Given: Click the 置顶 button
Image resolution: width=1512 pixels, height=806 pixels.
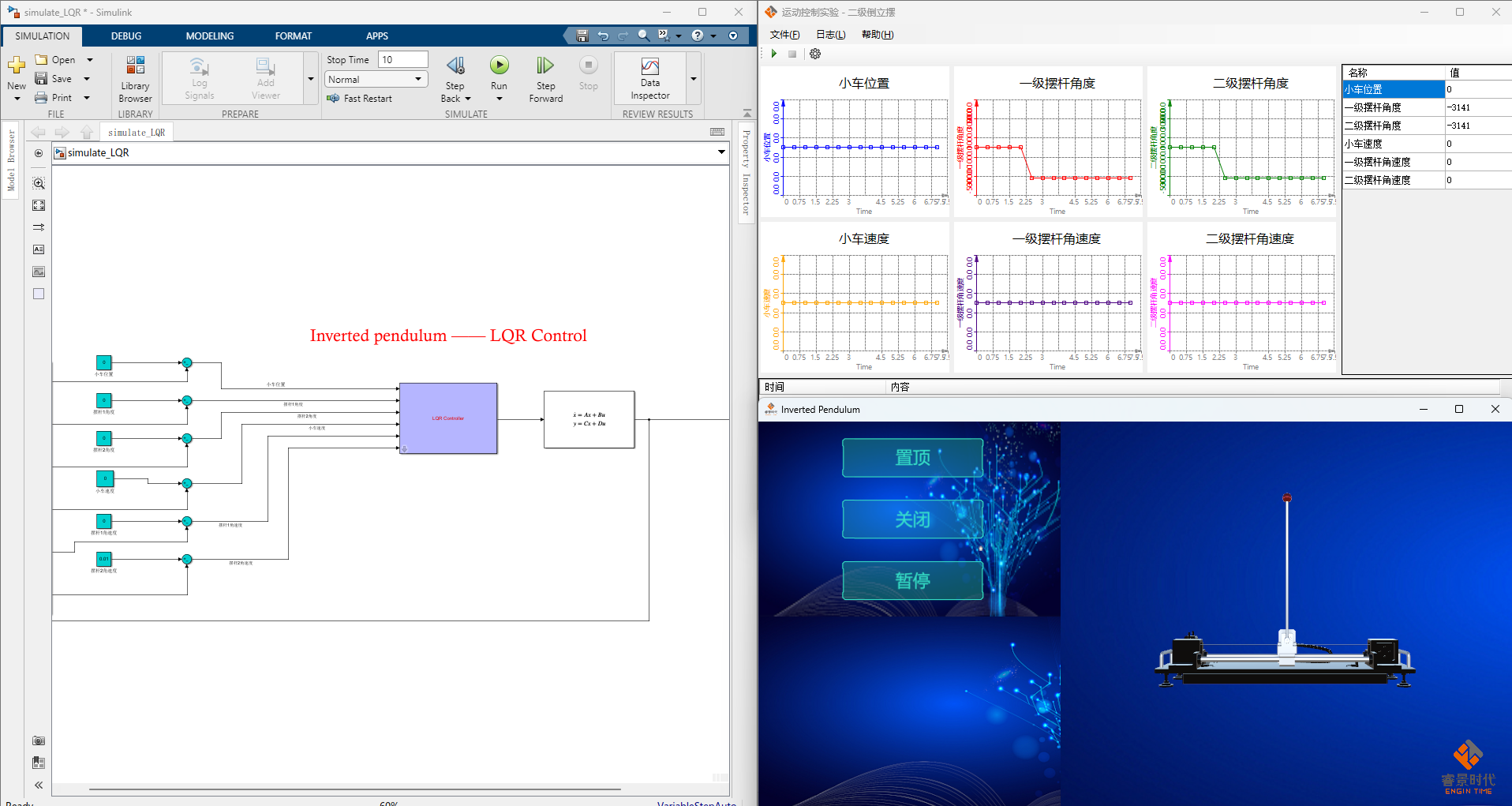Looking at the screenshot, I should (x=912, y=458).
